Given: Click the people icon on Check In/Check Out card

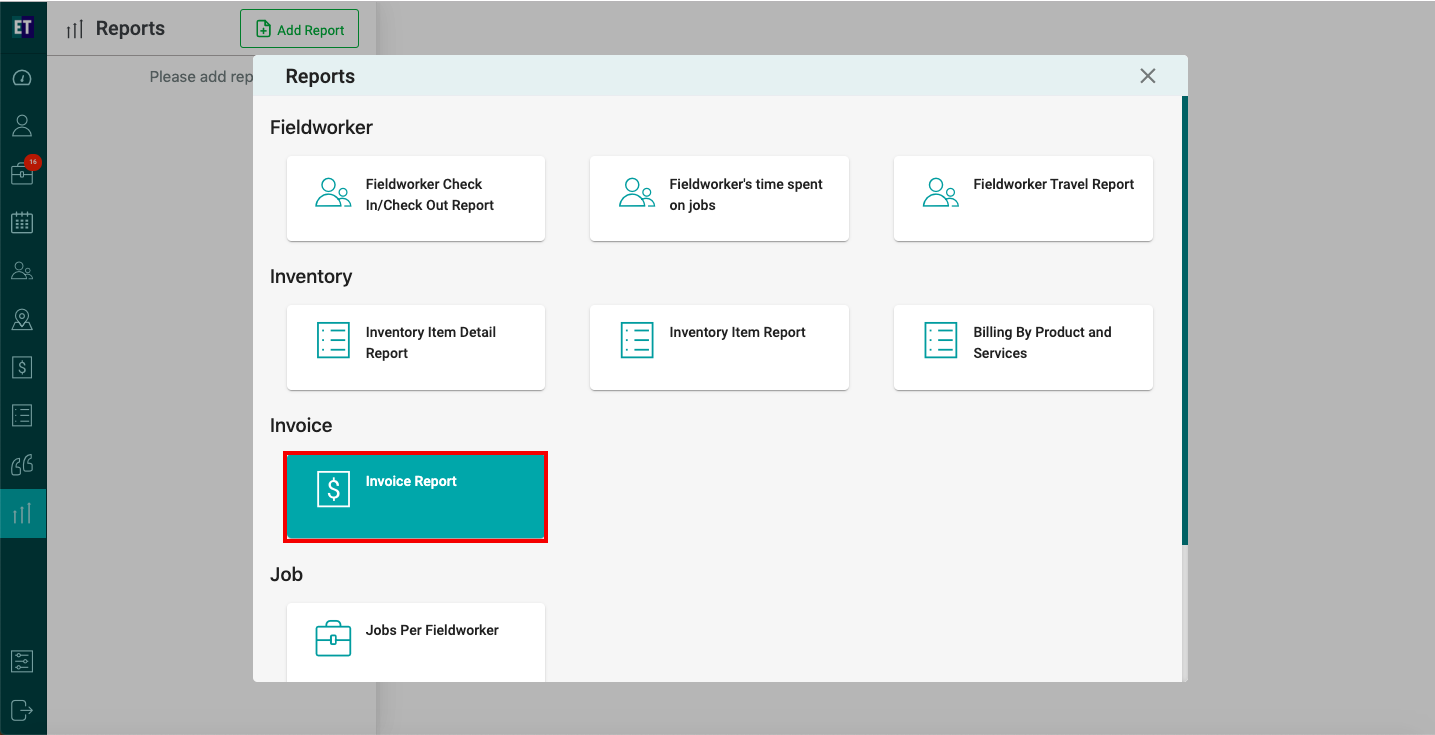Looking at the screenshot, I should tap(333, 192).
